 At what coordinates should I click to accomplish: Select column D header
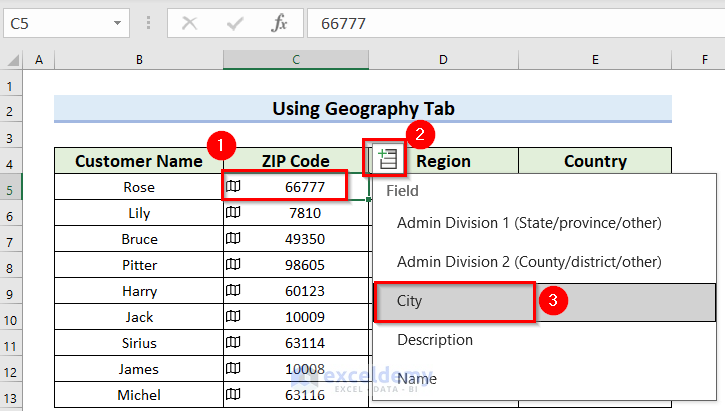pos(443,60)
